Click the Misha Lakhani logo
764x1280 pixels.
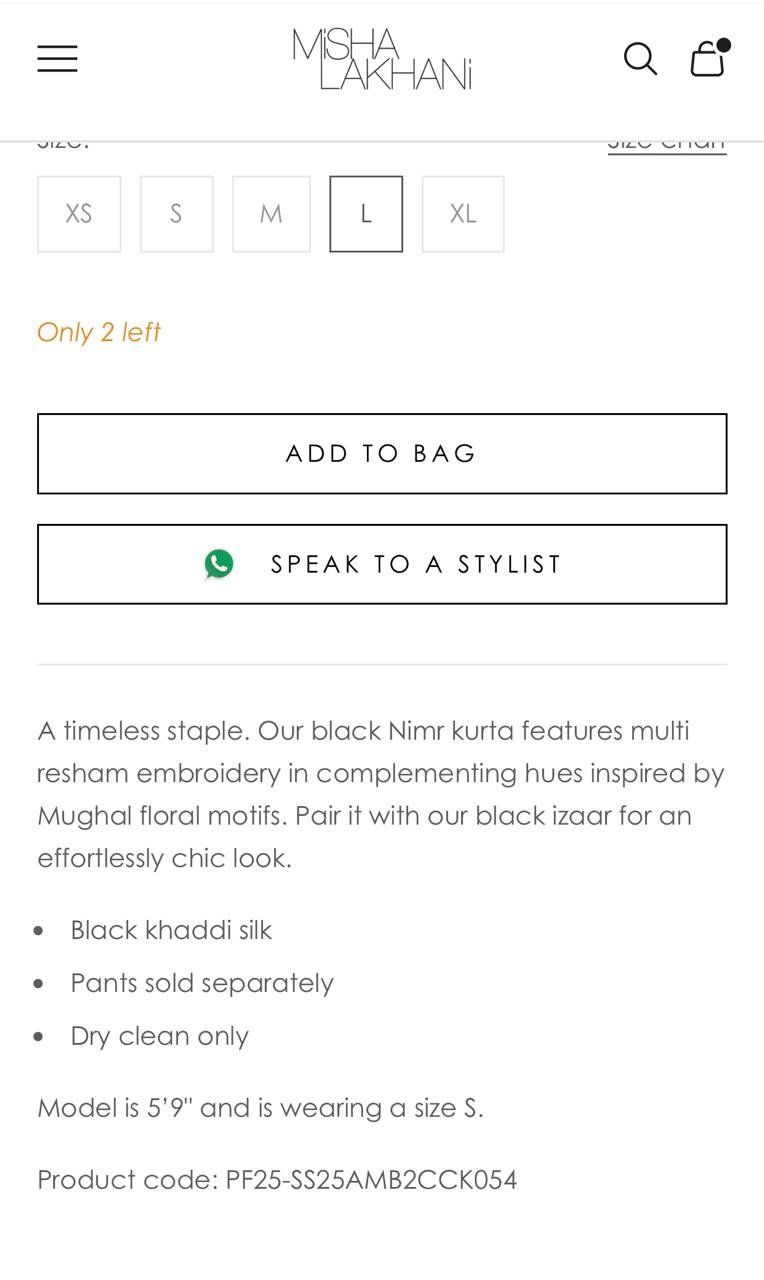[x=381, y=59]
